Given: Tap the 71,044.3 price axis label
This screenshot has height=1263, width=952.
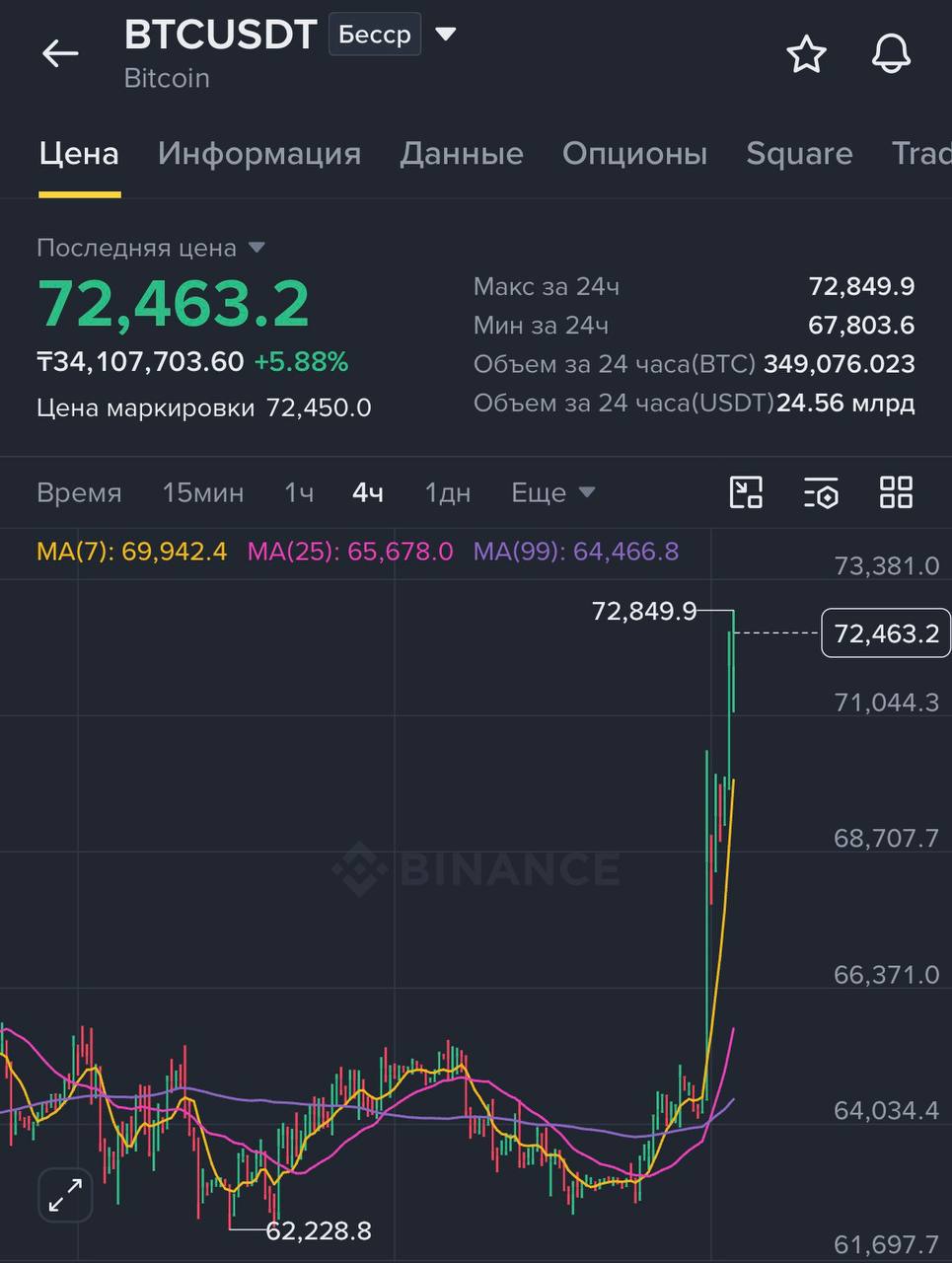Looking at the screenshot, I should pyautogui.click(x=886, y=703).
